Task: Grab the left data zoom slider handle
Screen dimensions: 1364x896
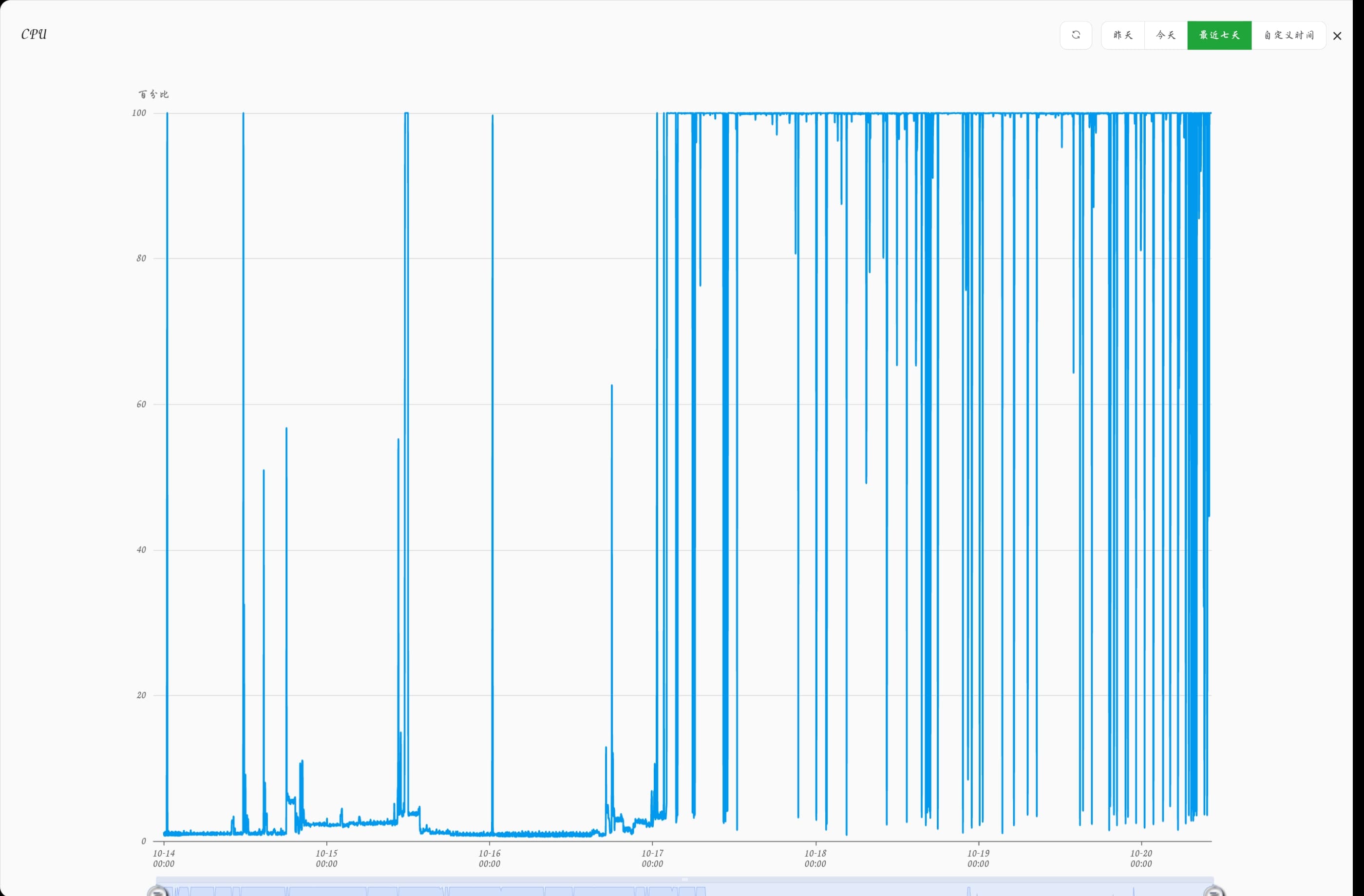Action: pos(157,892)
